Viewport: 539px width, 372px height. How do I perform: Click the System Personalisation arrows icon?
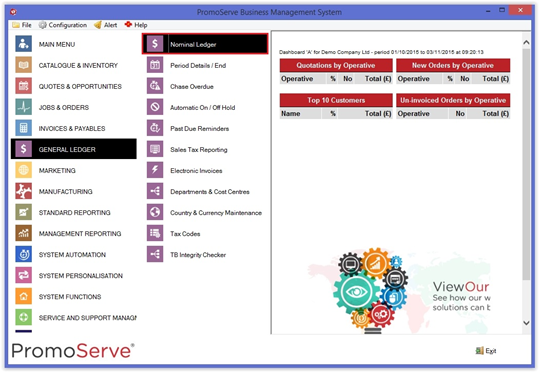23,275
